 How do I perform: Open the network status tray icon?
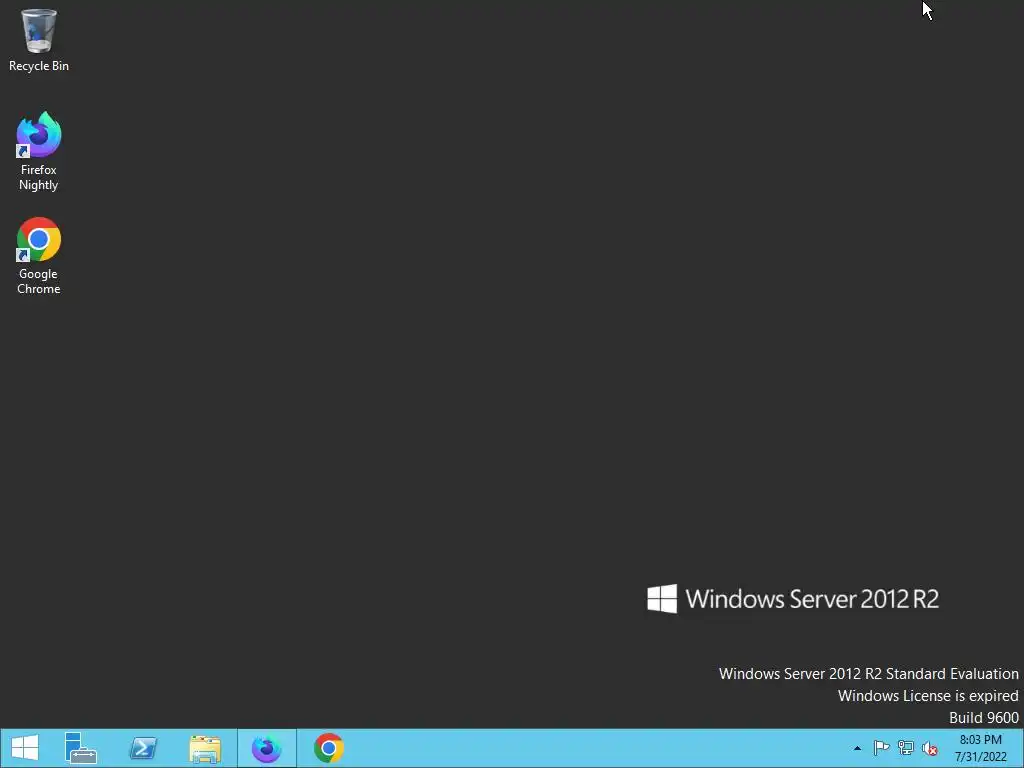(906, 748)
